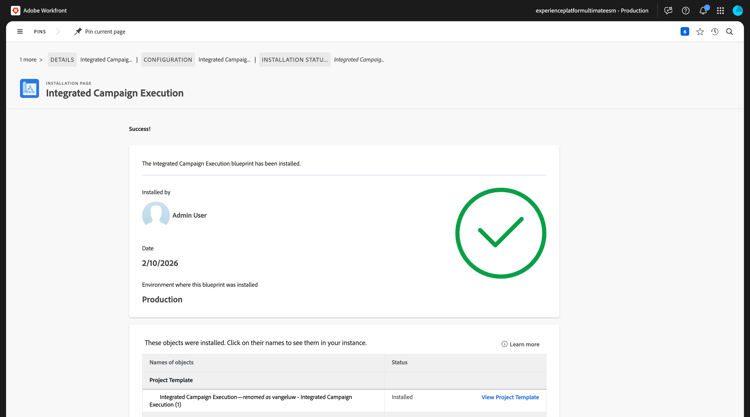Go to DETAILS Integrated Campaign breadcrumb
Image resolution: width=750 pixels, height=417 pixels.
tap(90, 60)
